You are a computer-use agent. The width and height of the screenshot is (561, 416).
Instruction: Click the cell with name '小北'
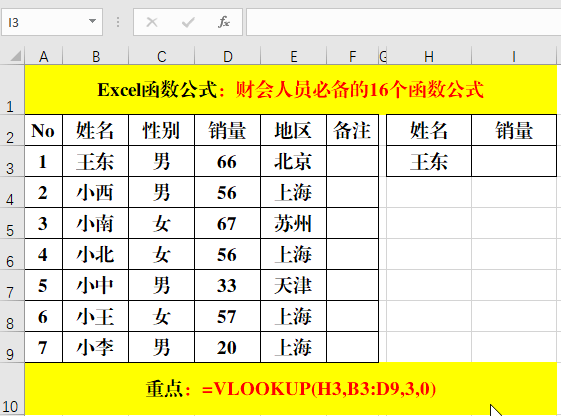point(96,254)
